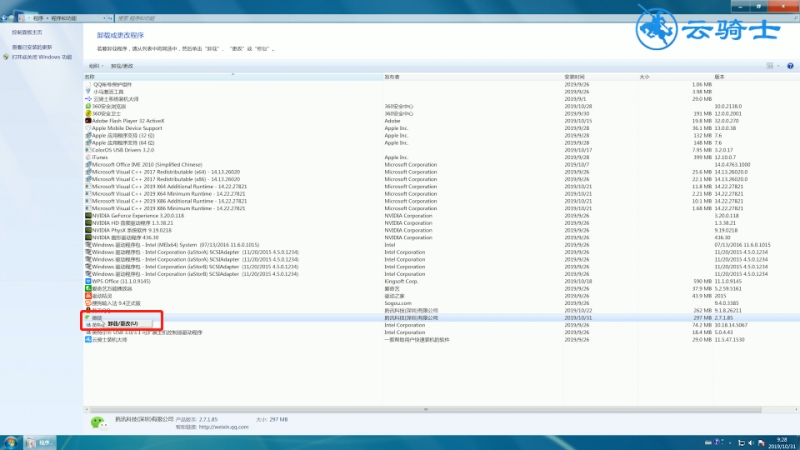Click the 云骑士装机大师 icon in last row
Image resolution: width=800 pixels, height=450 pixels.
(x=88, y=339)
